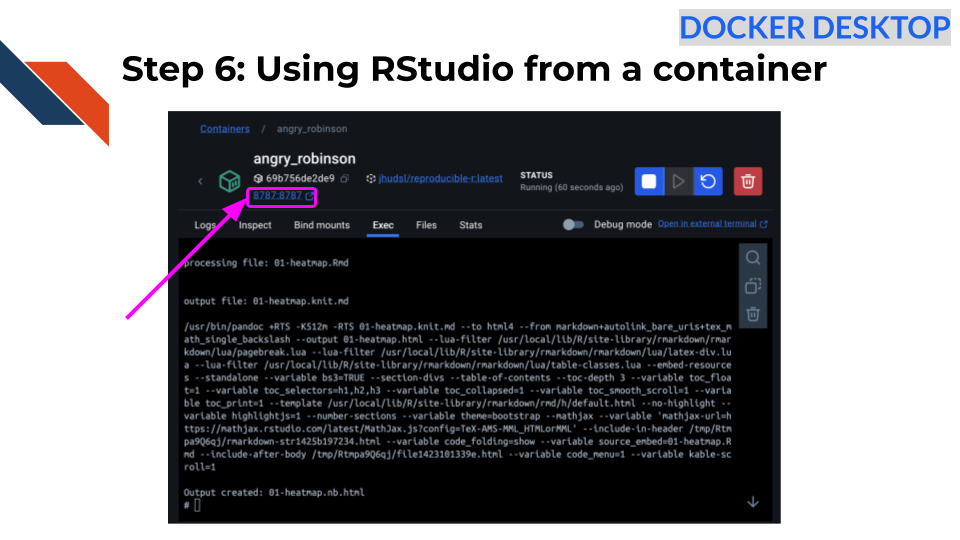Click the greyed-out Start play button
This screenshot has width=960, height=540.
tap(678, 181)
